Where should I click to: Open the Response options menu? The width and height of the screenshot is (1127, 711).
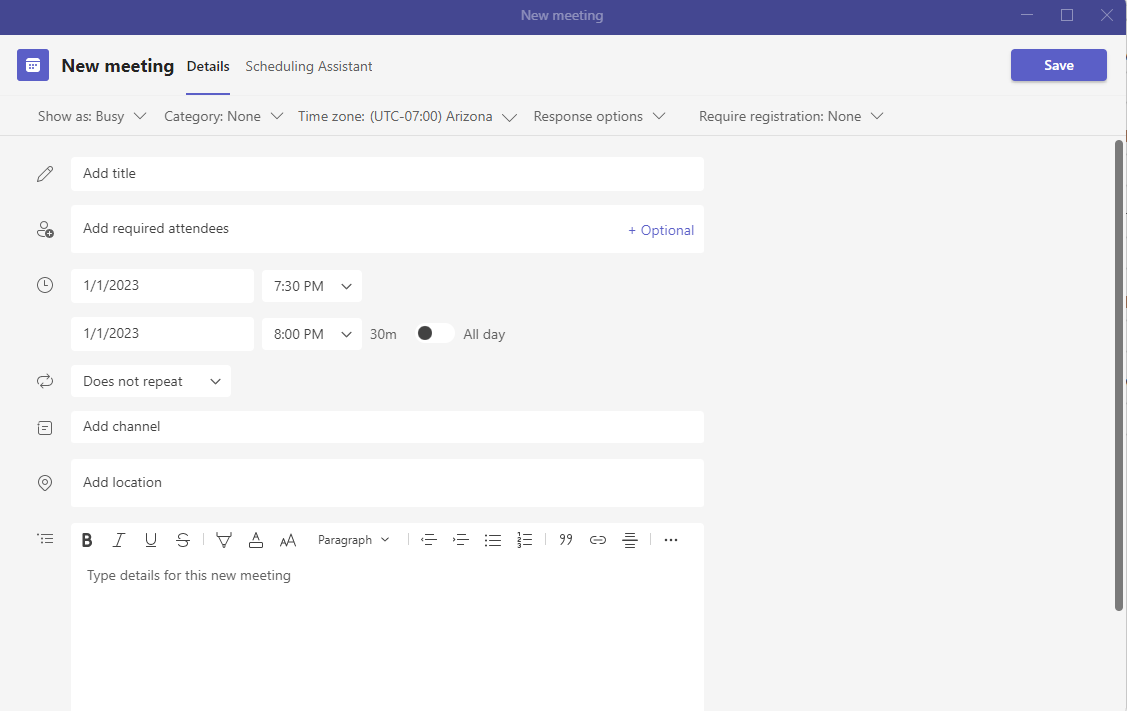599,117
